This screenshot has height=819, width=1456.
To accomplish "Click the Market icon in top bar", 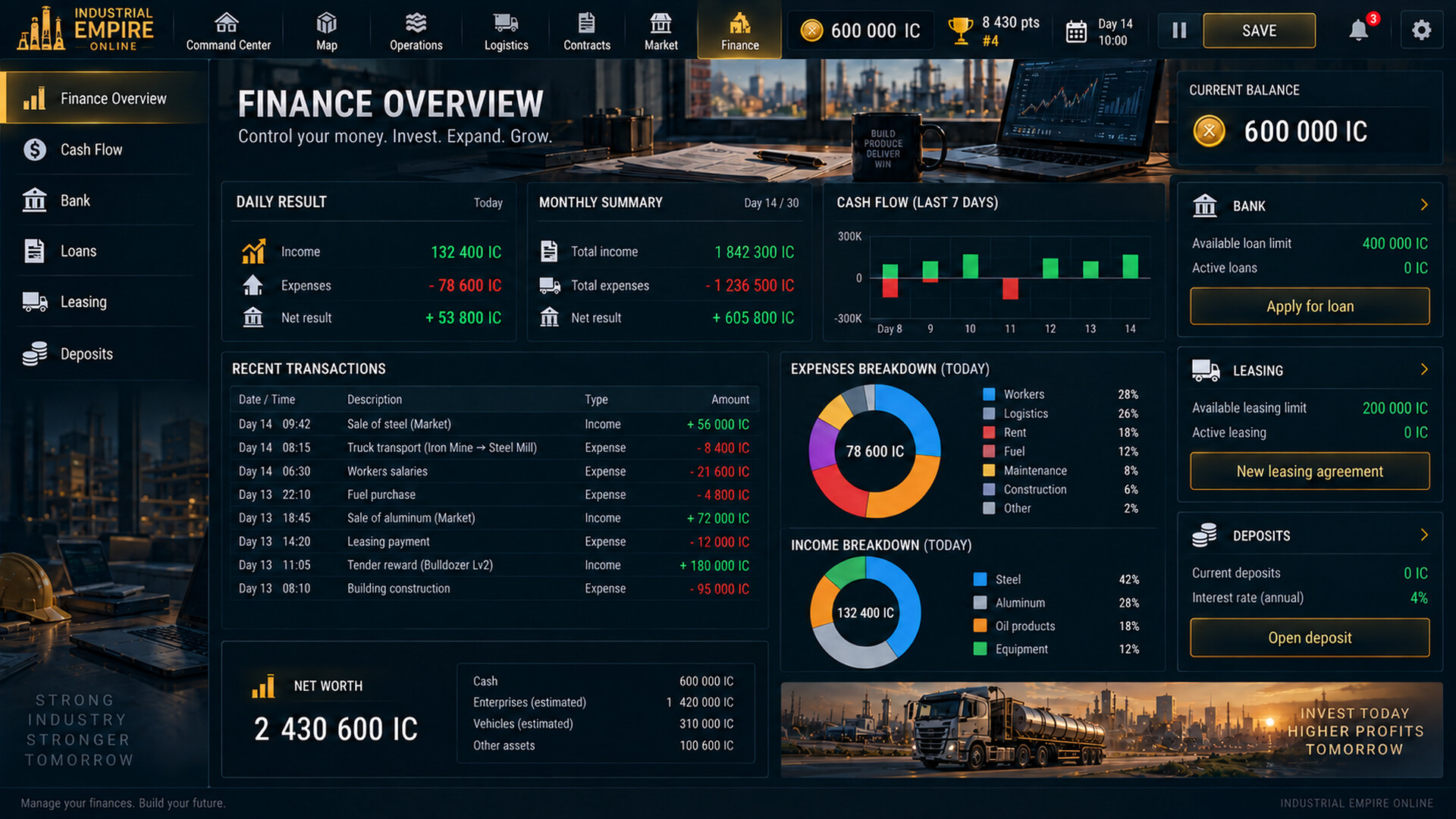I will tap(661, 23).
